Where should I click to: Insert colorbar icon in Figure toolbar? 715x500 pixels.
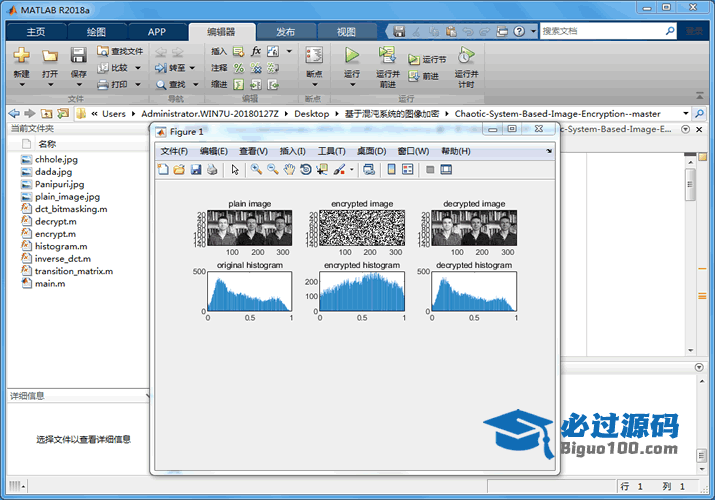391,170
